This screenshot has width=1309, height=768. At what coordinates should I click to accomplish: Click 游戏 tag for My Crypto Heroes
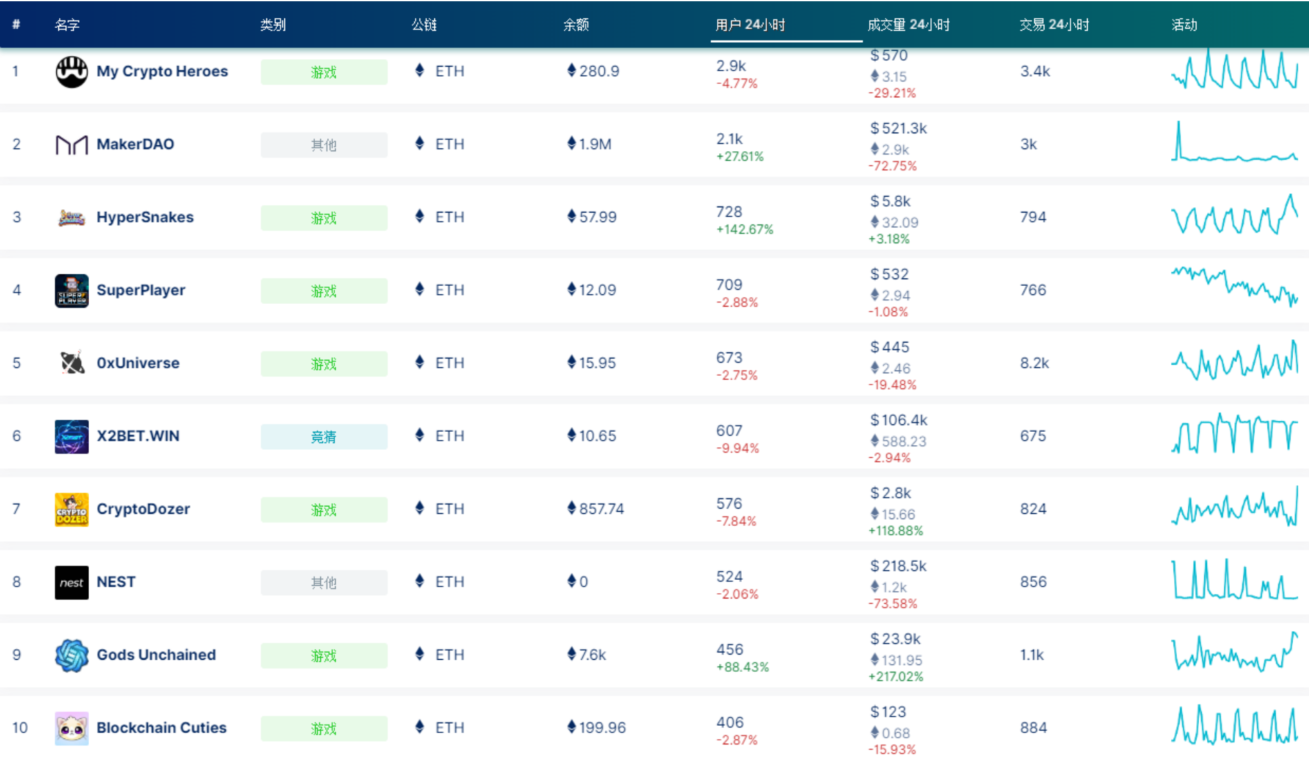pos(324,72)
